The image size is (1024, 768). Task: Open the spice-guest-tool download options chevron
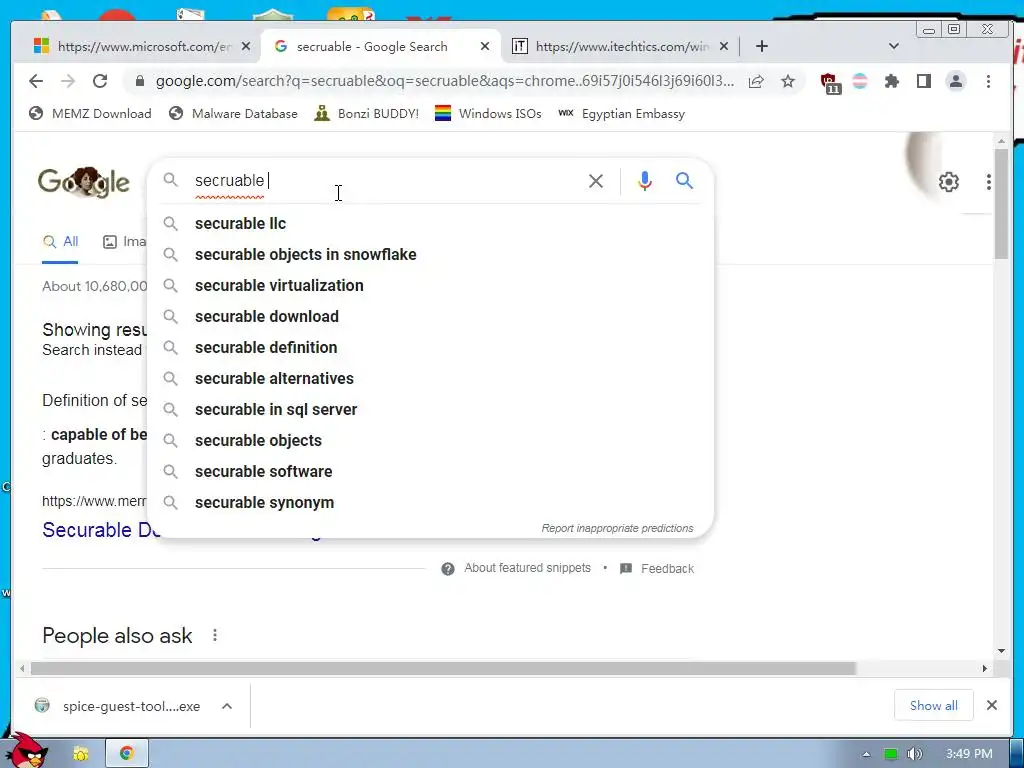point(227,706)
